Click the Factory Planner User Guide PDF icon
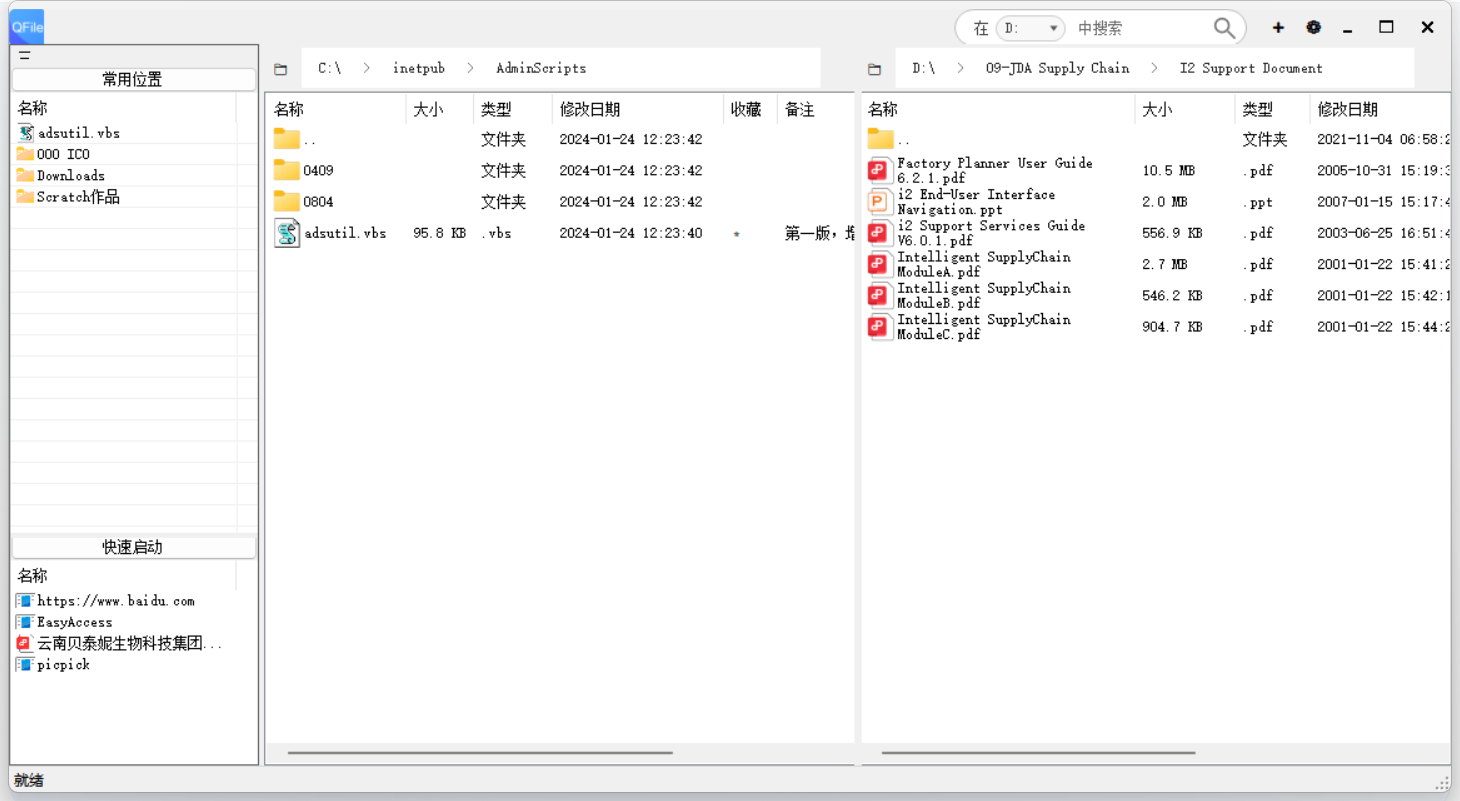The width and height of the screenshot is (1460, 801). point(879,171)
